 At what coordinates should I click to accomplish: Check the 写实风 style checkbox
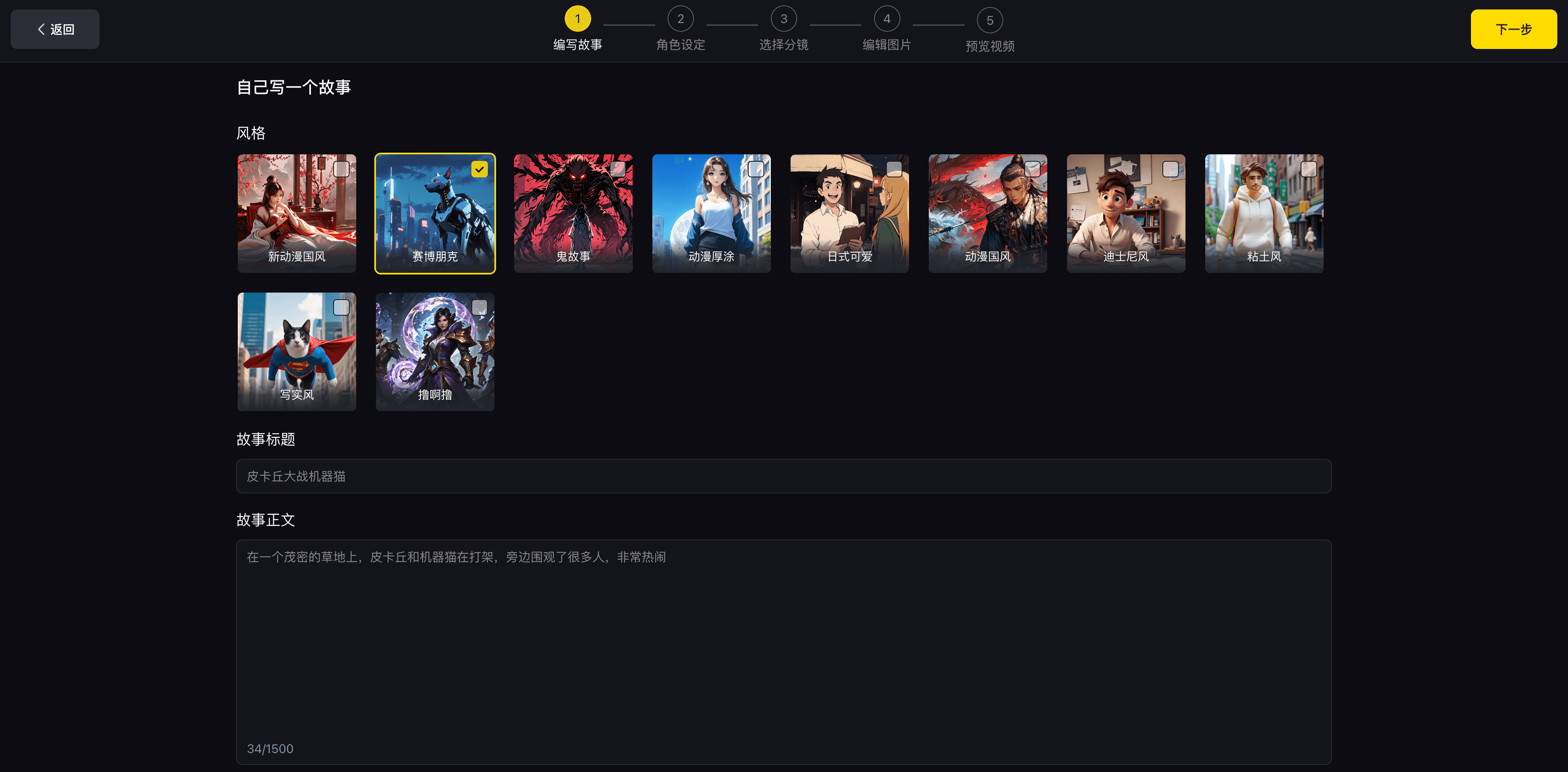pos(341,307)
